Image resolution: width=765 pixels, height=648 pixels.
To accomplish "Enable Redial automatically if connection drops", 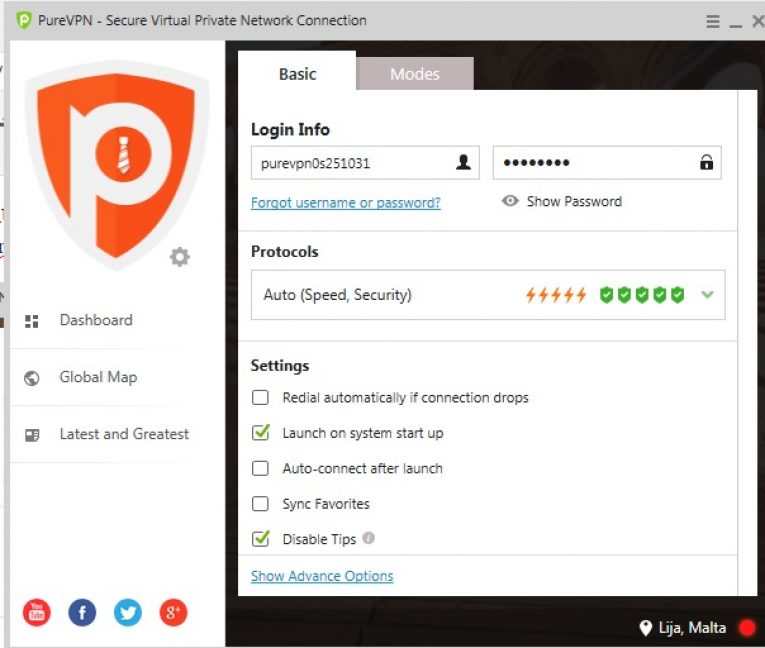I will [x=261, y=397].
